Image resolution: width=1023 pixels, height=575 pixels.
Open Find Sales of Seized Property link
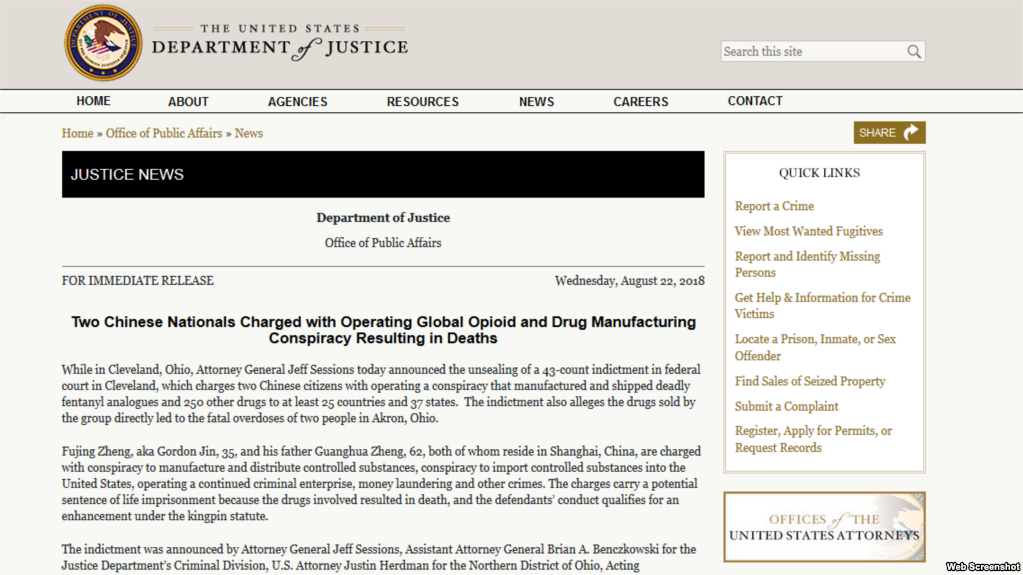point(810,381)
